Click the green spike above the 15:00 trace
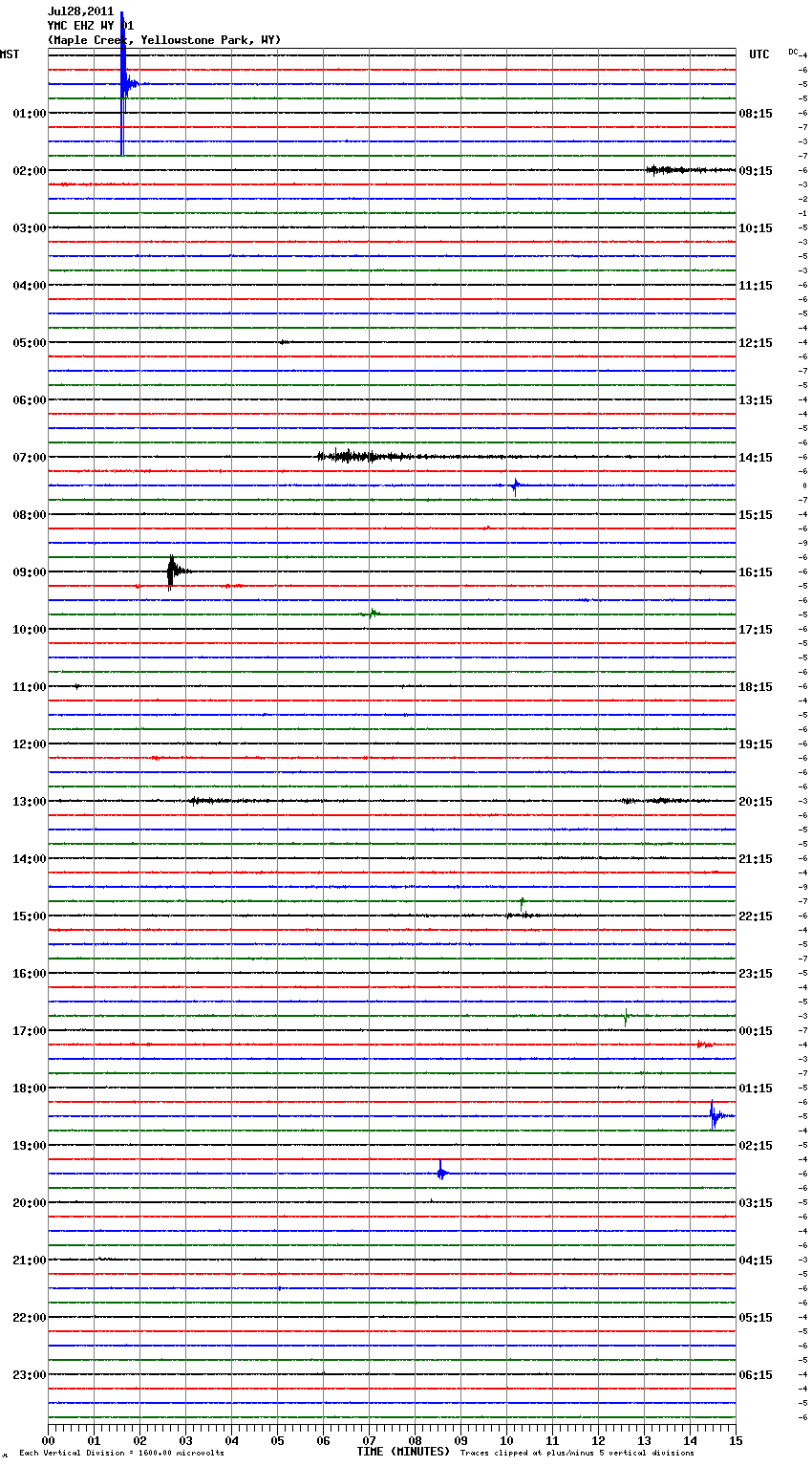Screen dimensions: 812x1466 click(522, 901)
